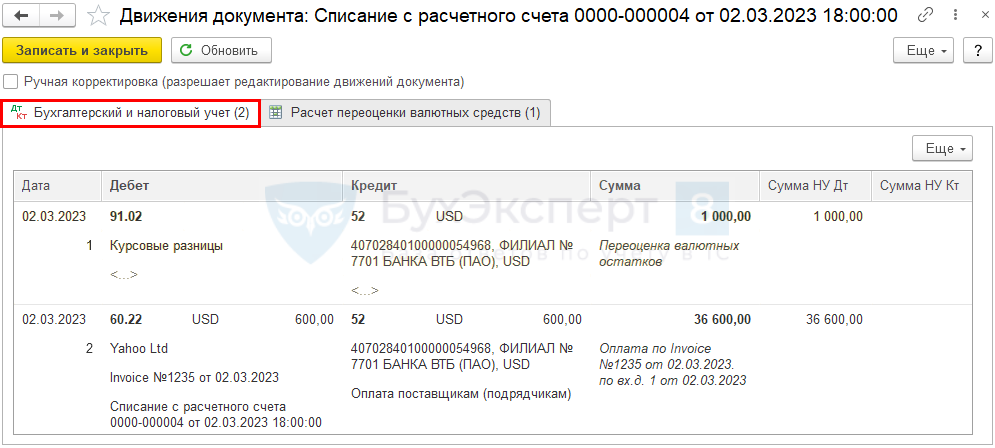Click the Сумма column header
The height and width of the screenshot is (448, 995).
(x=620, y=186)
